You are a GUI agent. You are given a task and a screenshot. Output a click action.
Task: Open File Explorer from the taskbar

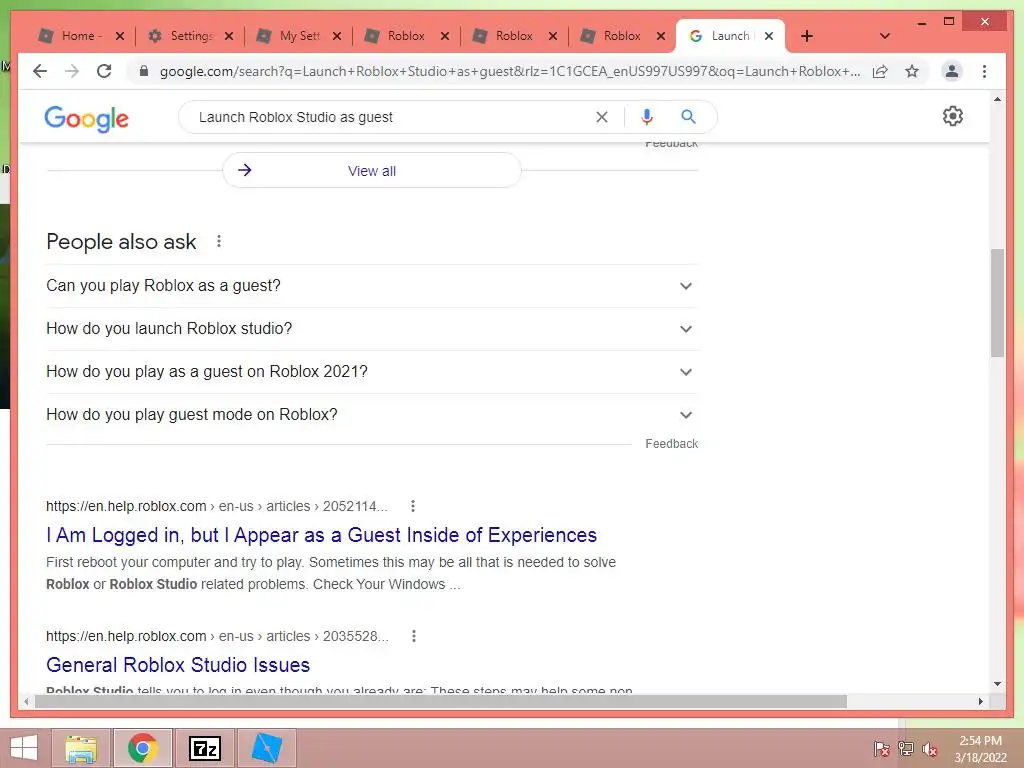pyautogui.click(x=81, y=748)
